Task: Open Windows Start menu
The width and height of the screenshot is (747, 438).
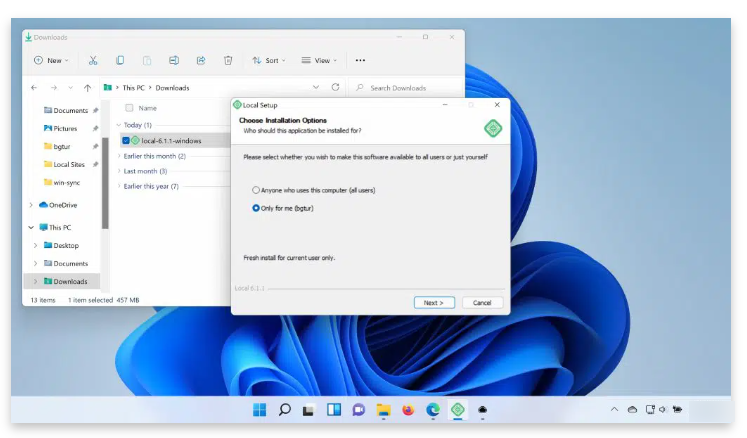Action: (x=260, y=410)
